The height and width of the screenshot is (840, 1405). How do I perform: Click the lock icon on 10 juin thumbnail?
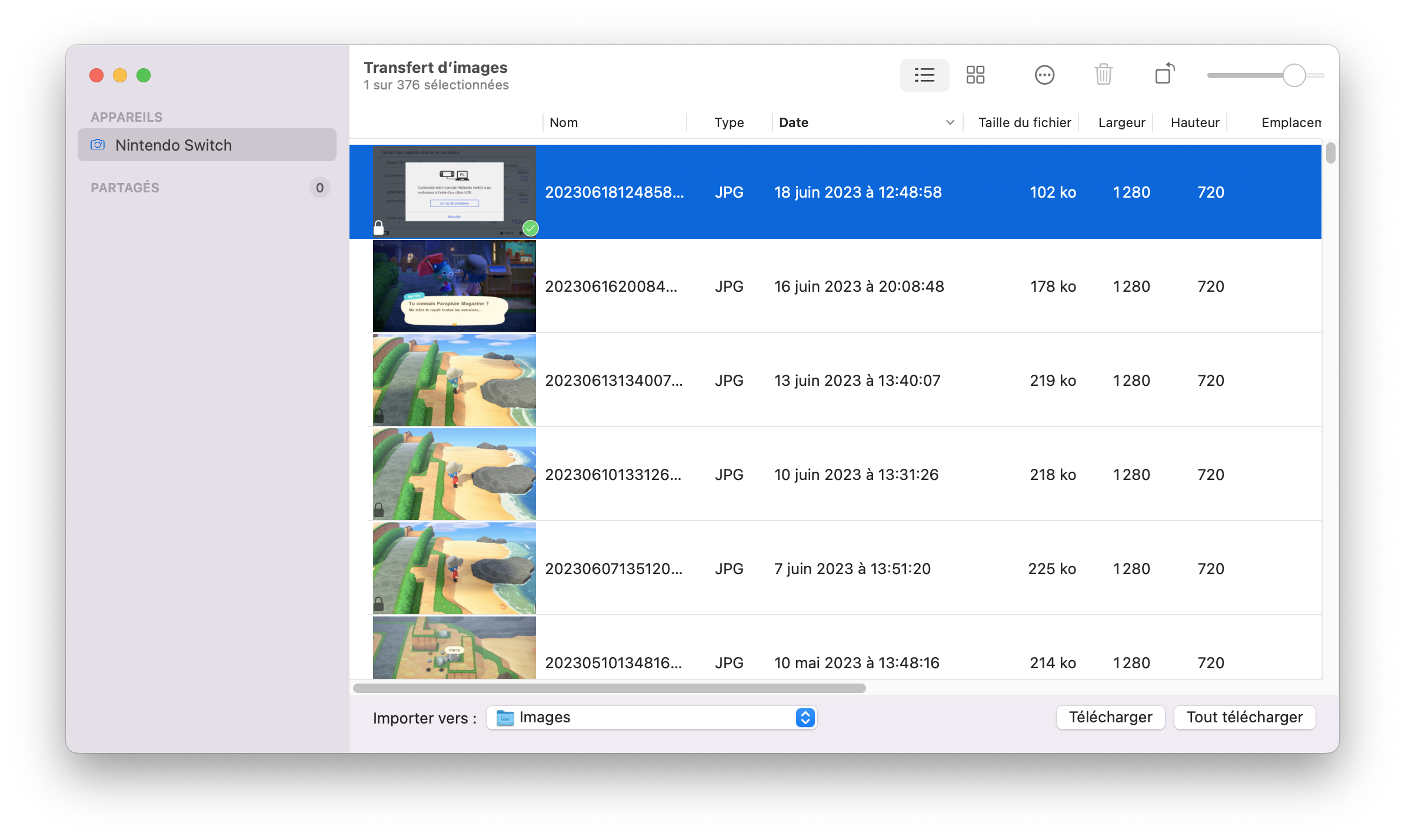coord(379,510)
